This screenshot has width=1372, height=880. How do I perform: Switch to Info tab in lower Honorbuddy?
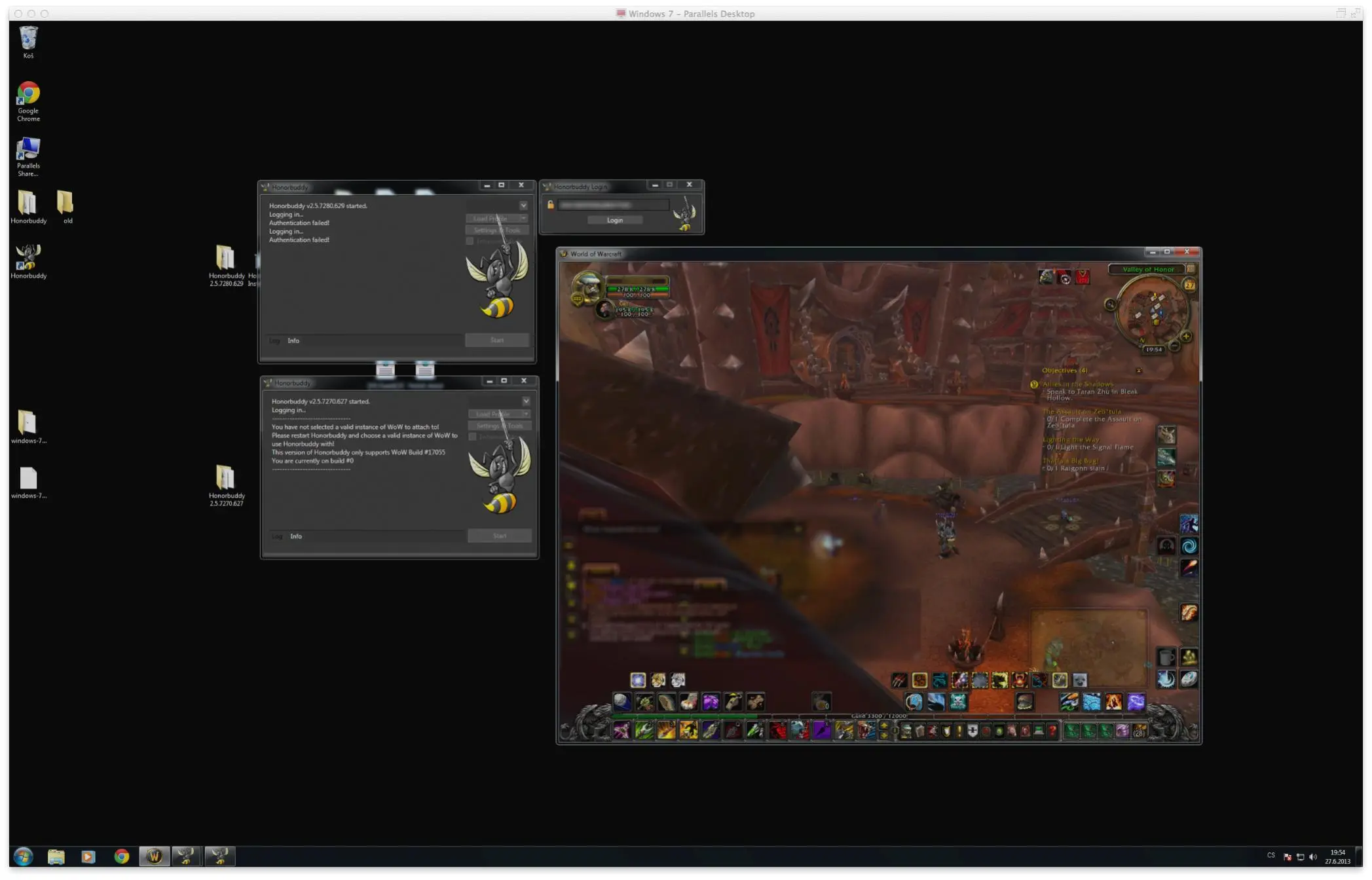296,536
